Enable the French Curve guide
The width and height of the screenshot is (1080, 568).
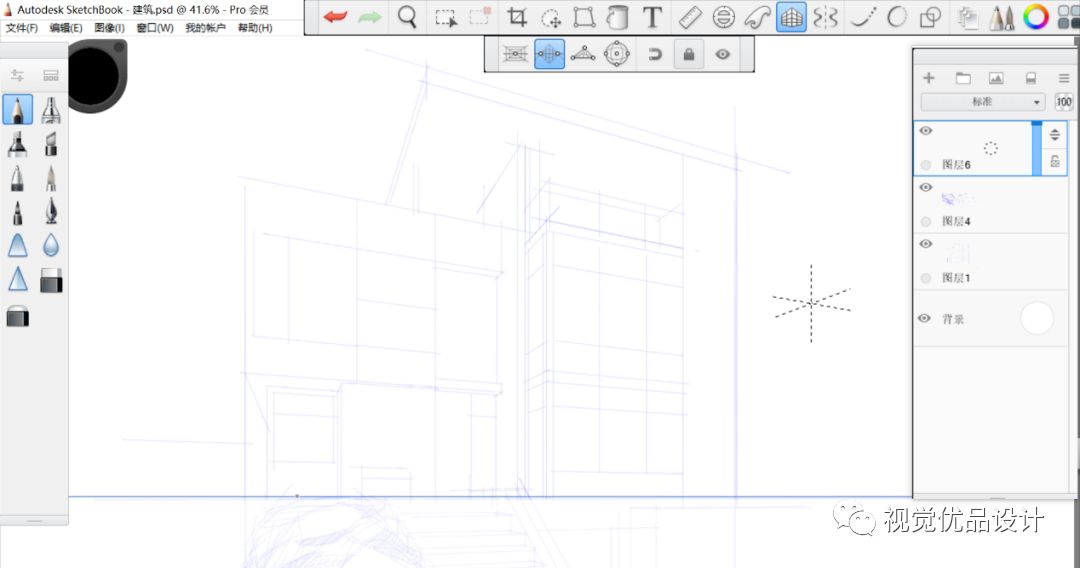click(758, 17)
